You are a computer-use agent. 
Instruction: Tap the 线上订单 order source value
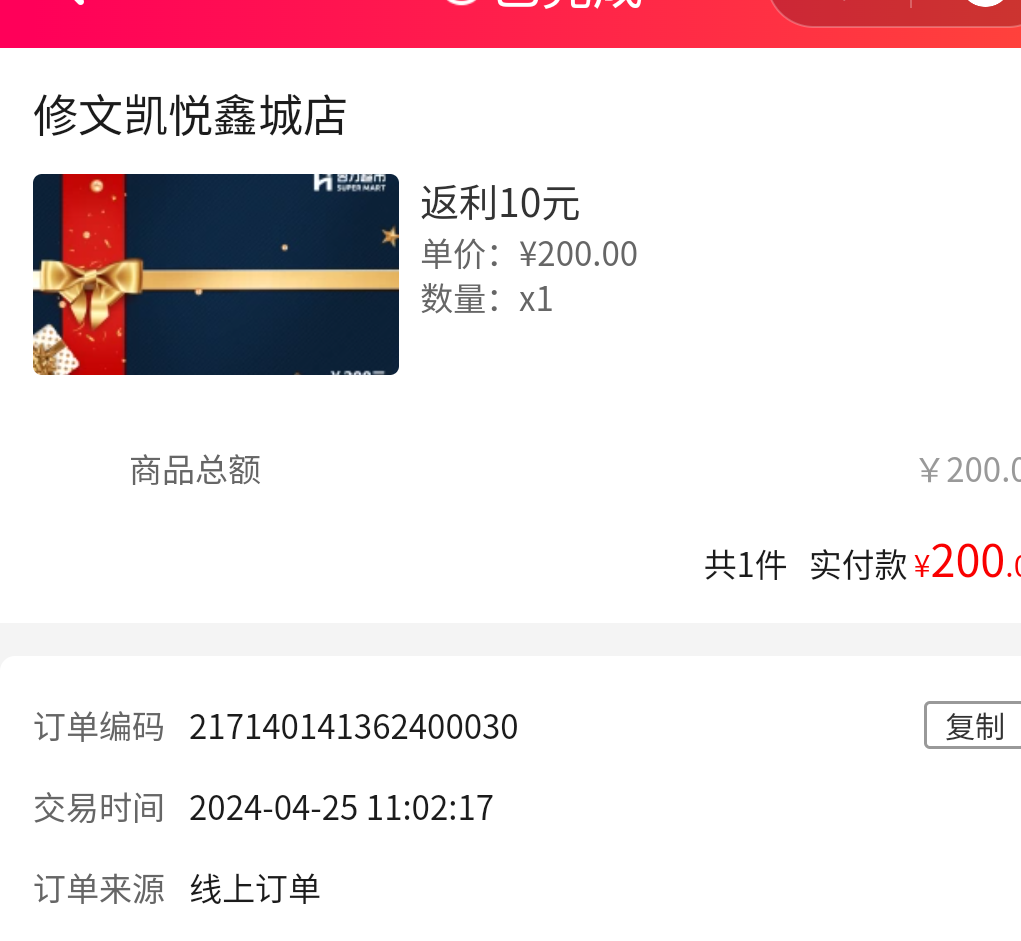[255, 889]
